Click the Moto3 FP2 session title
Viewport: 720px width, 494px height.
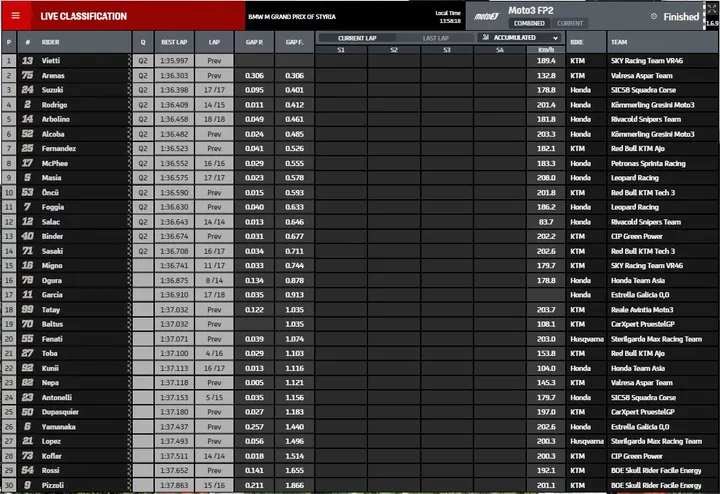pos(530,10)
